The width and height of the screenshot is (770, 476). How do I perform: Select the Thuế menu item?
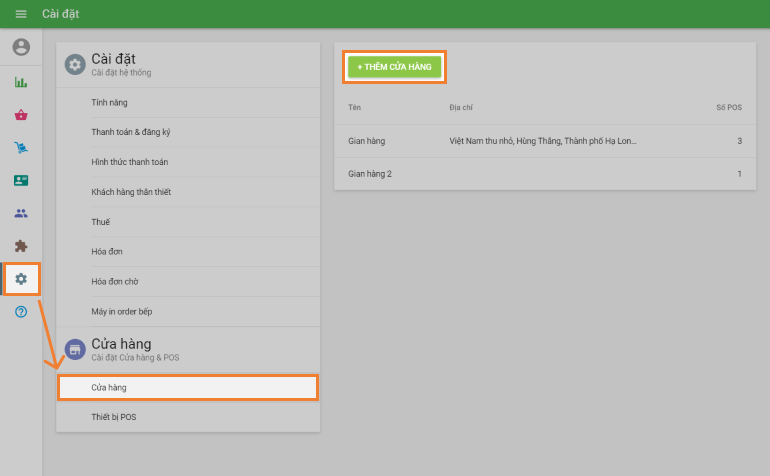100,222
